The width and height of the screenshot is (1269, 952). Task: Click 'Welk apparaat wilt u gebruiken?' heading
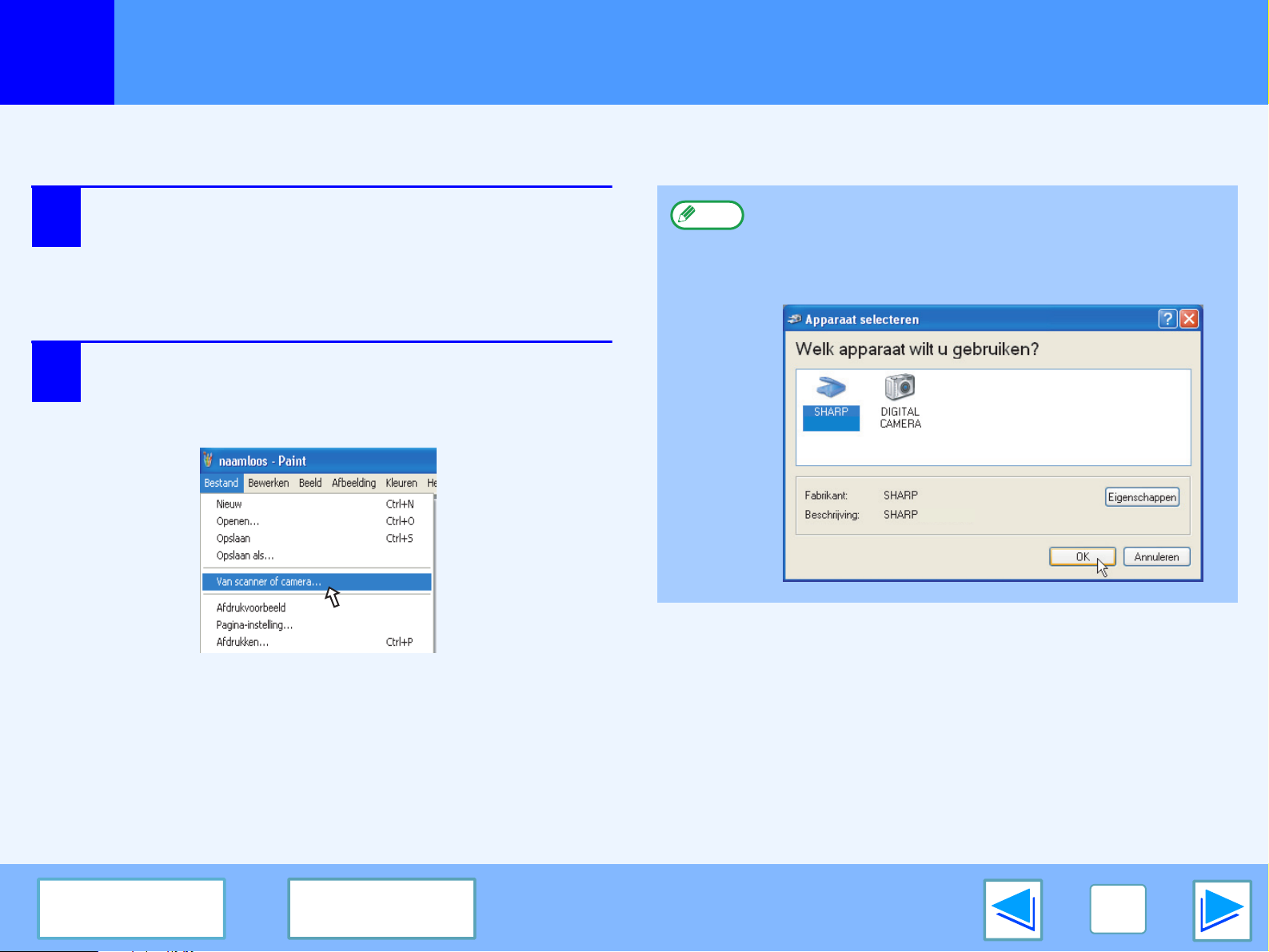917,349
